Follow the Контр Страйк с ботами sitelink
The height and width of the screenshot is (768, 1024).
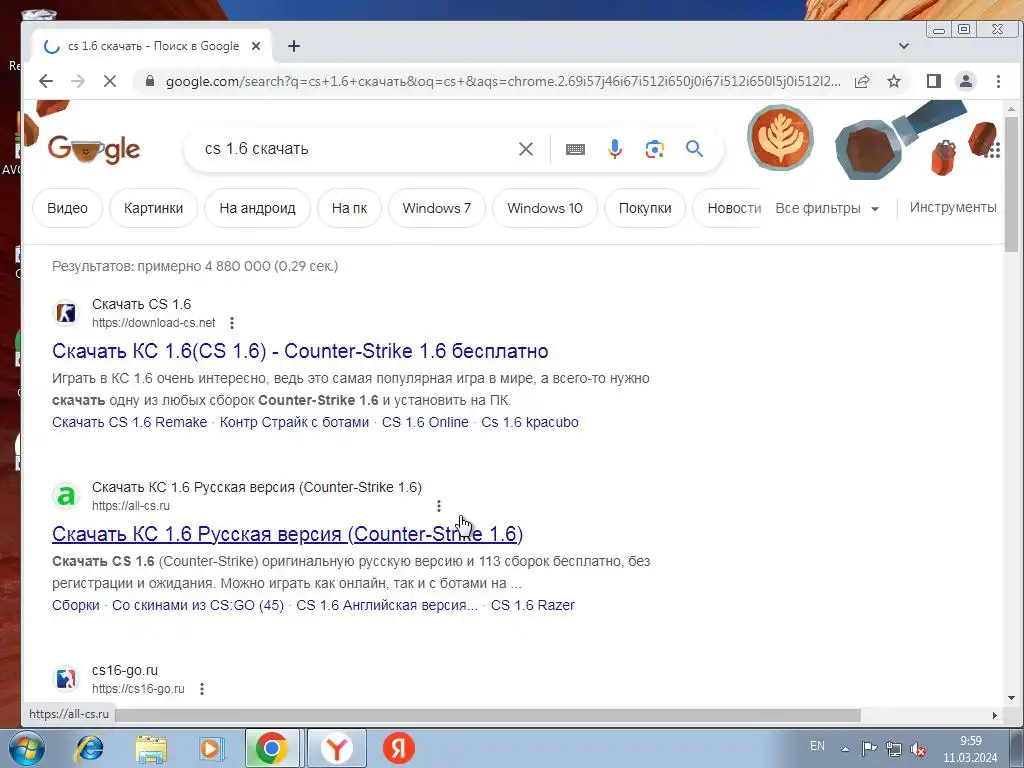[x=295, y=422]
